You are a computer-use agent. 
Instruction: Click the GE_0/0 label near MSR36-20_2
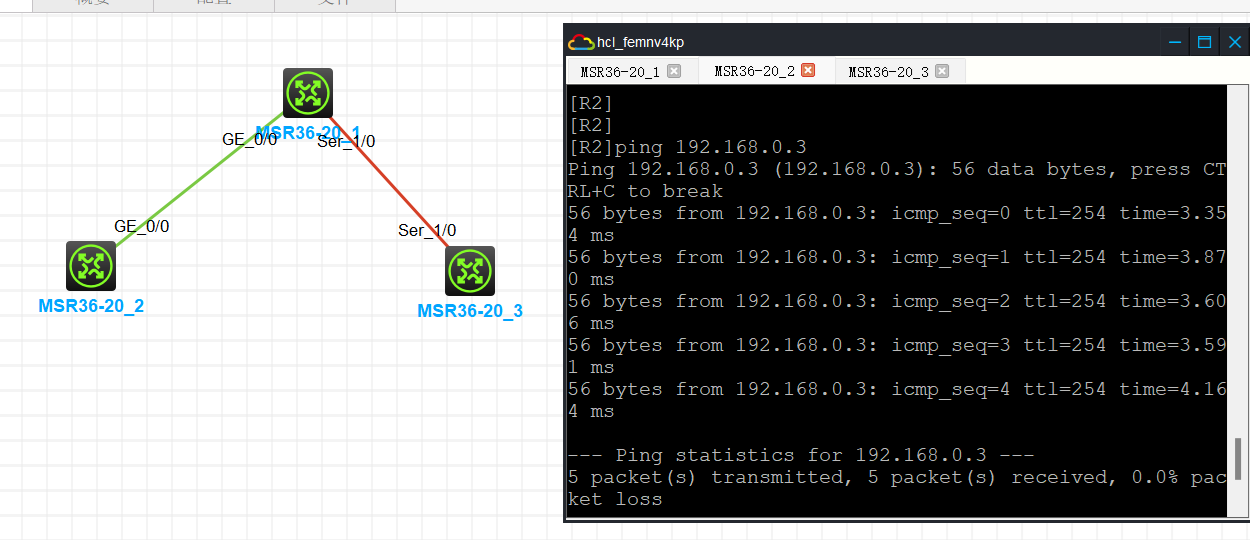point(142,226)
